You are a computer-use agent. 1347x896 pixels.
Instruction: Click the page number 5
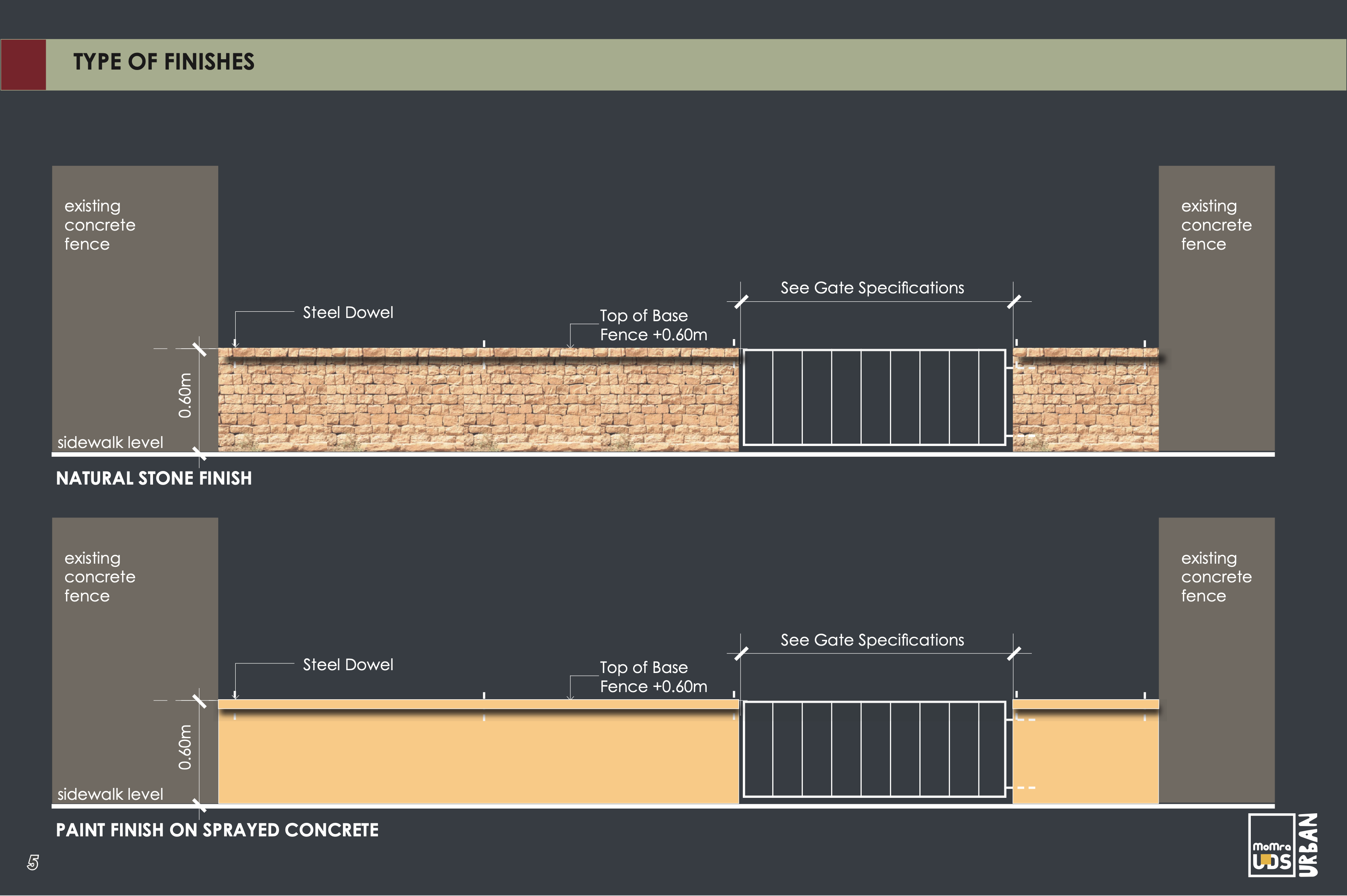(x=33, y=862)
